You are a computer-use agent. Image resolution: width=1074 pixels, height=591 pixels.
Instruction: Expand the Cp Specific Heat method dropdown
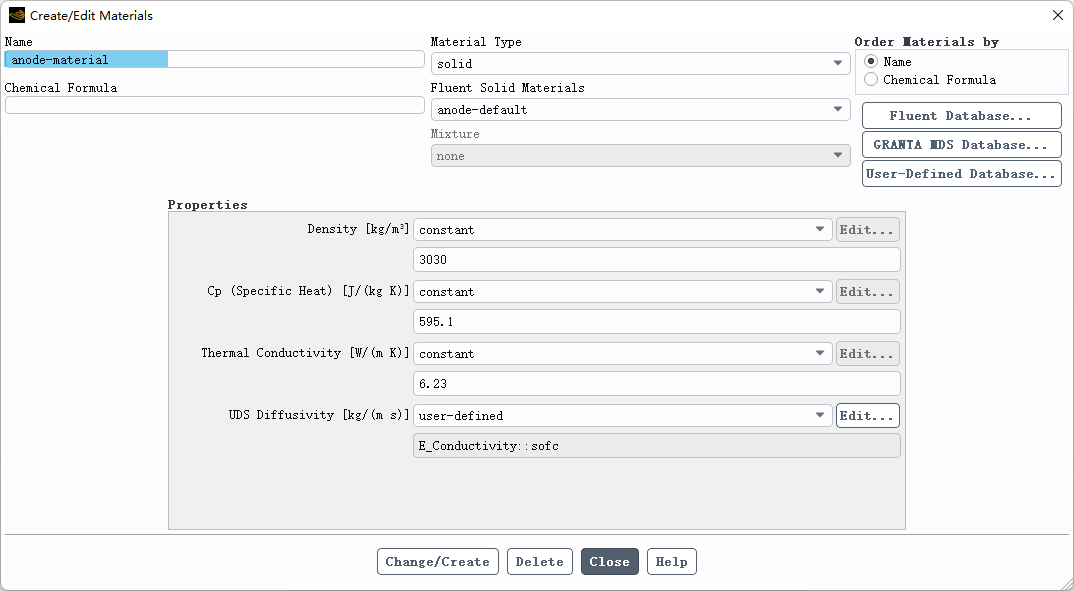pos(622,292)
